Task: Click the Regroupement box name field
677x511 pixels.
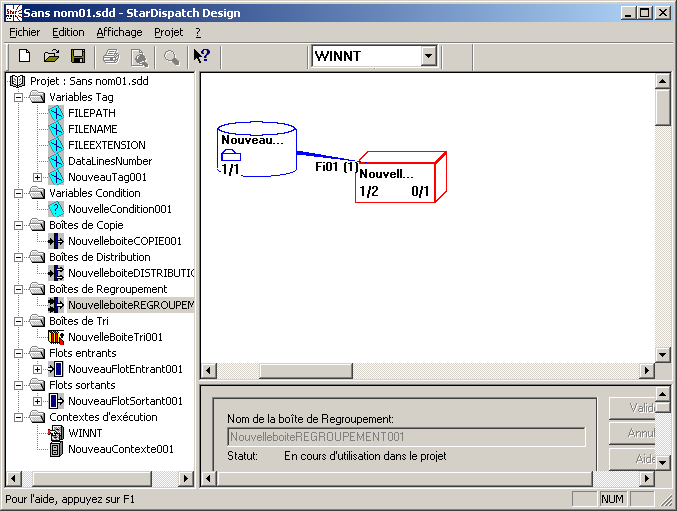Action: click(404, 437)
